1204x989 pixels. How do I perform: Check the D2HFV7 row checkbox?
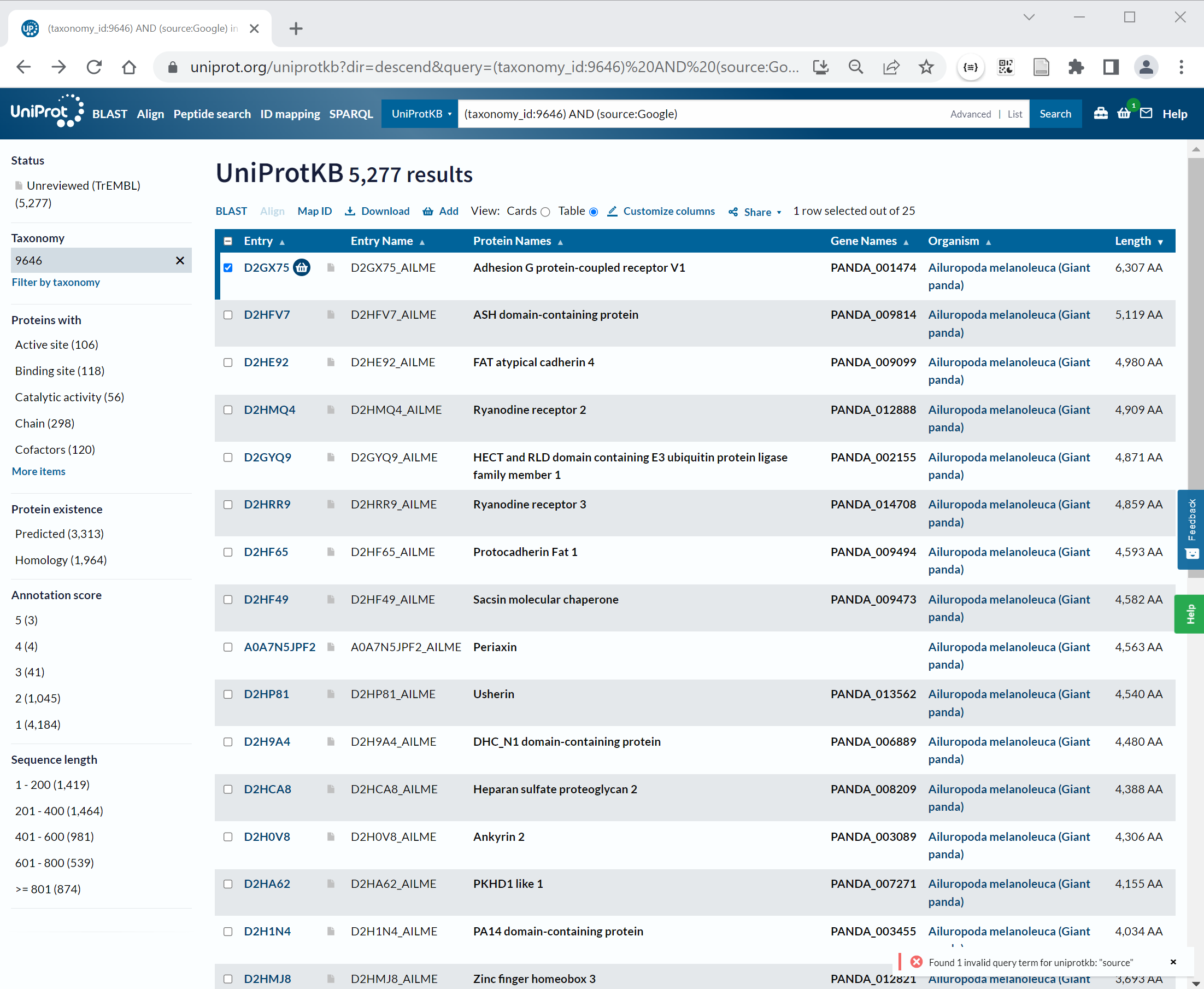pos(228,314)
